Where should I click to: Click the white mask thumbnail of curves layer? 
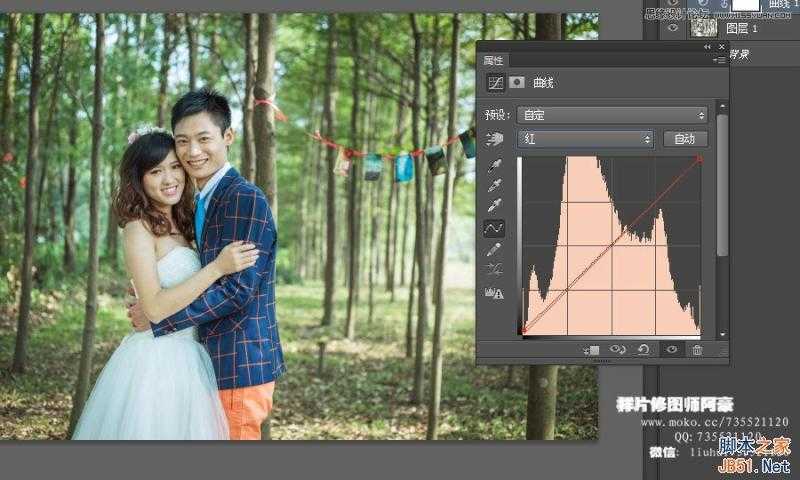coord(746,5)
